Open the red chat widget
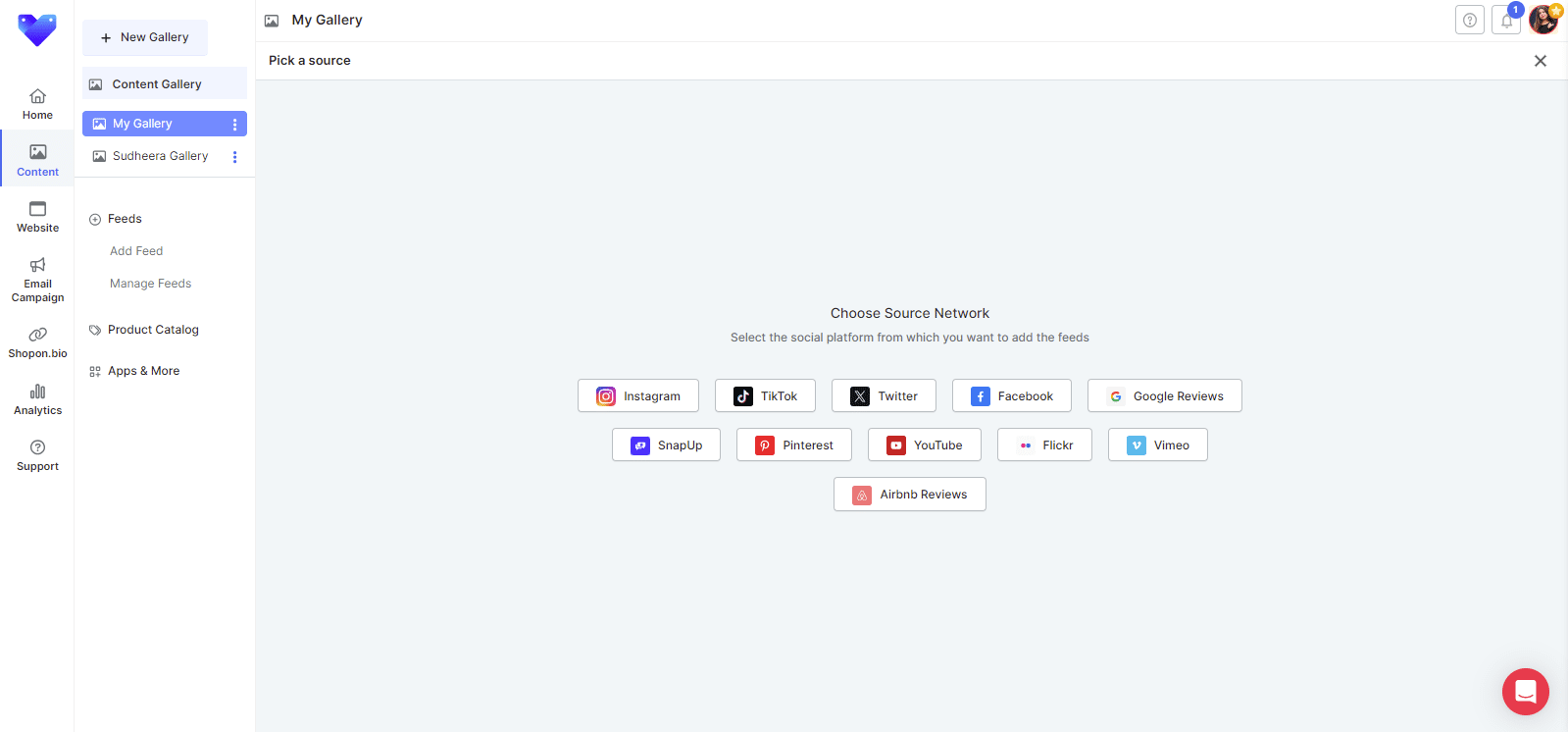Viewport: 1568px width, 732px height. [x=1525, y=692]
